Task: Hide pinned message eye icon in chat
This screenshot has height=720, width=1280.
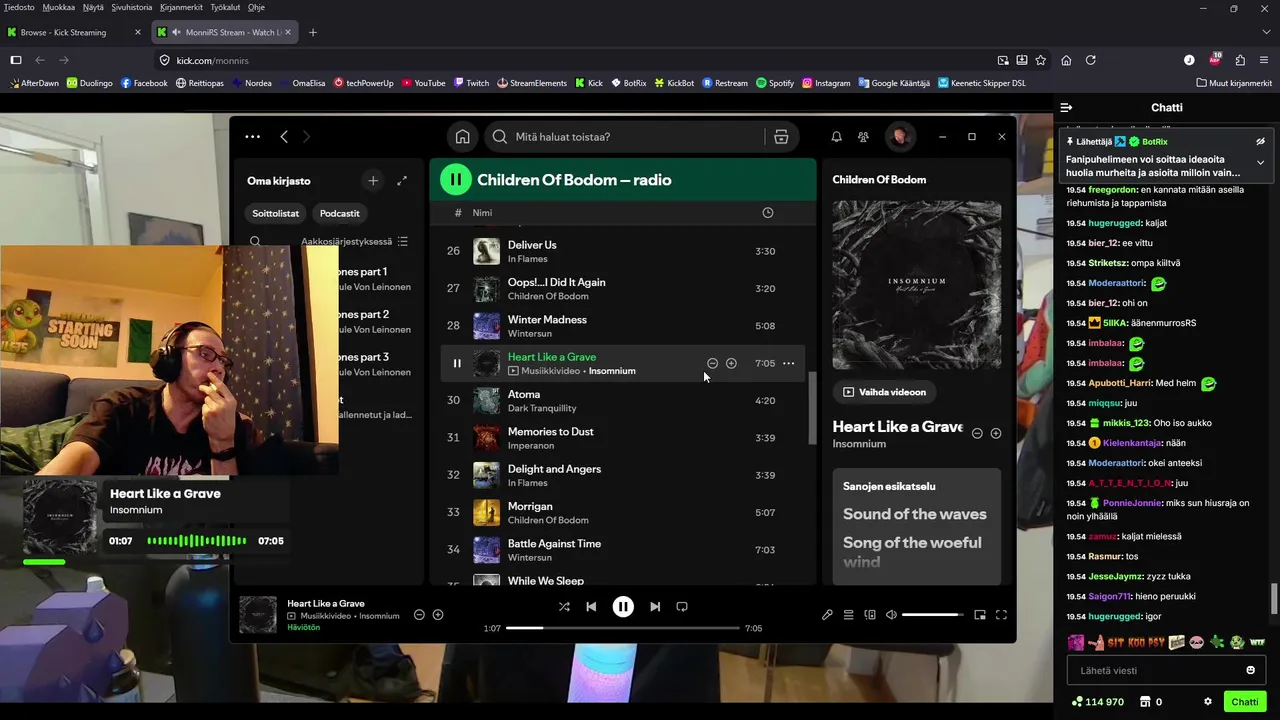Action: coord(1260,142)
